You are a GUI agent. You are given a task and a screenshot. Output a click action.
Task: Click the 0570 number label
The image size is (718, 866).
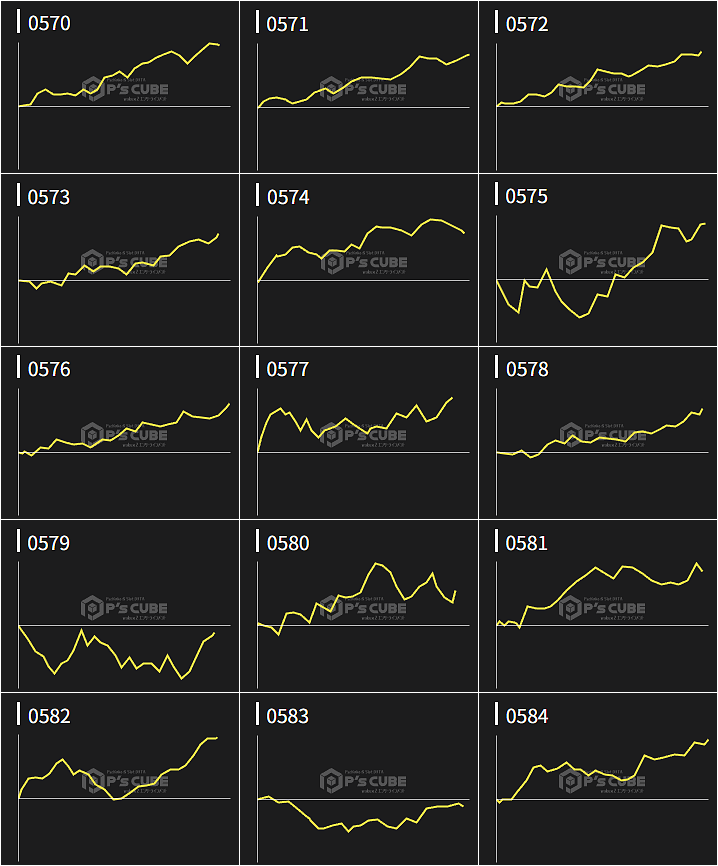pyautogui.click(x=49, y=24)
